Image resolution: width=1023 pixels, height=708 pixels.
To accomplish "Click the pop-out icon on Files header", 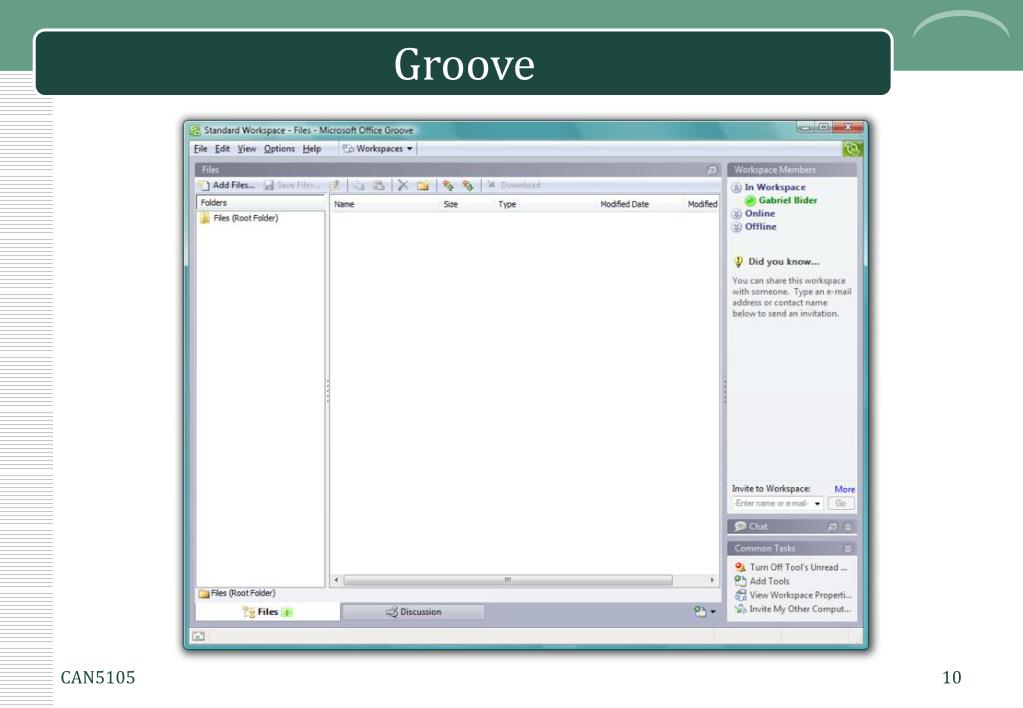I will [712, 170].
